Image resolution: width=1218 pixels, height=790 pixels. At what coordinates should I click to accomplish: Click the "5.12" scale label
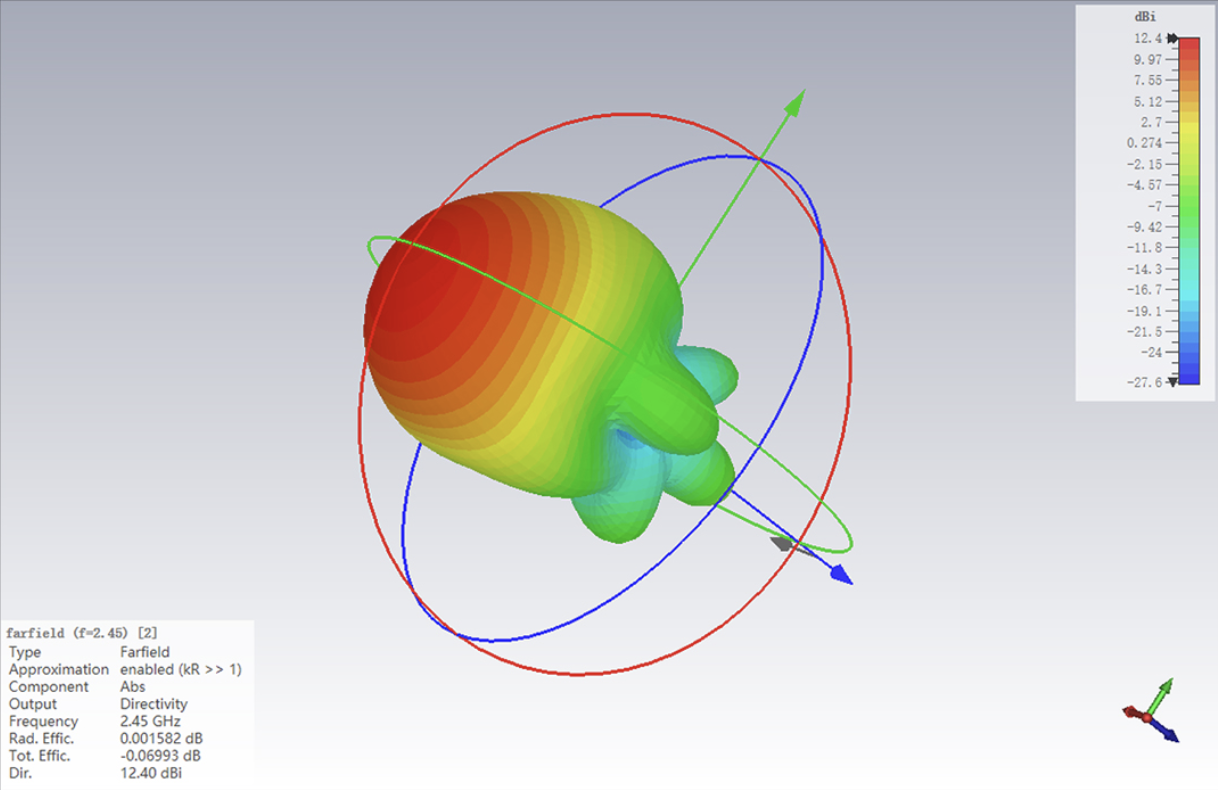tap(1148, 101)
